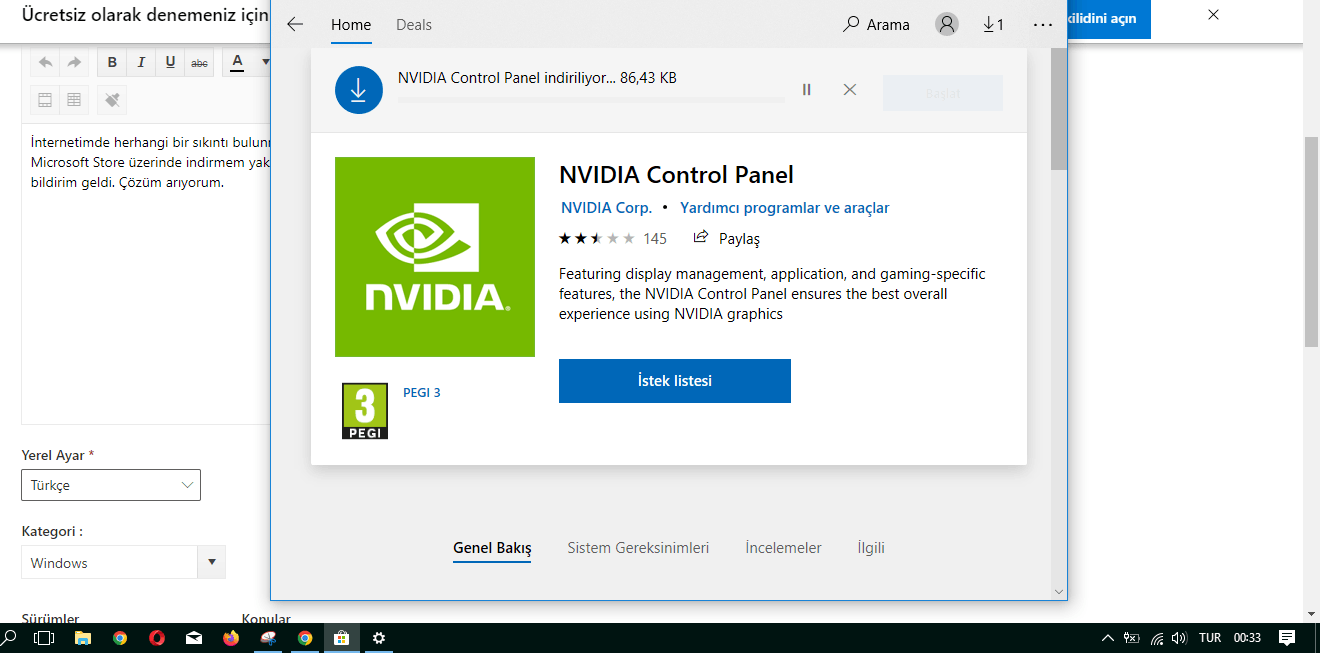Open Opera browser from taskbar
This screenshot has width=1320, height=653.
[x=157, y=638]
